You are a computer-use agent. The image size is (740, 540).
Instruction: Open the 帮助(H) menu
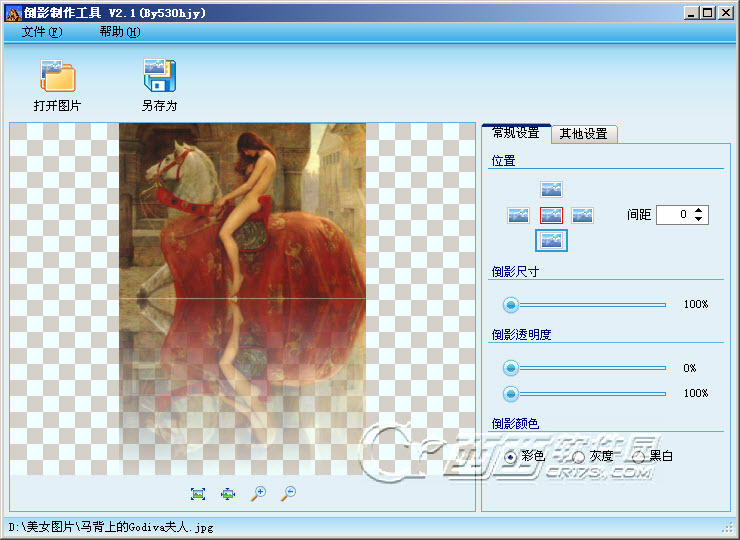coord(120,32)
